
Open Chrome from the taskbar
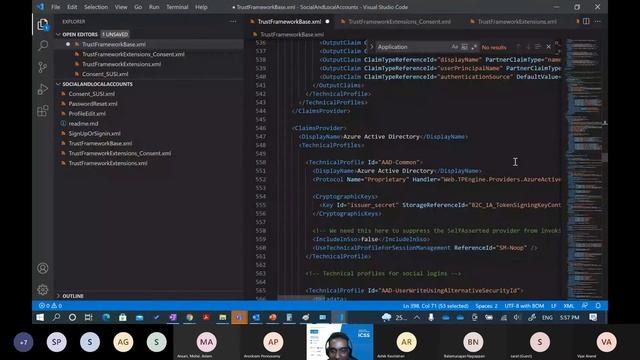[189, 317]
